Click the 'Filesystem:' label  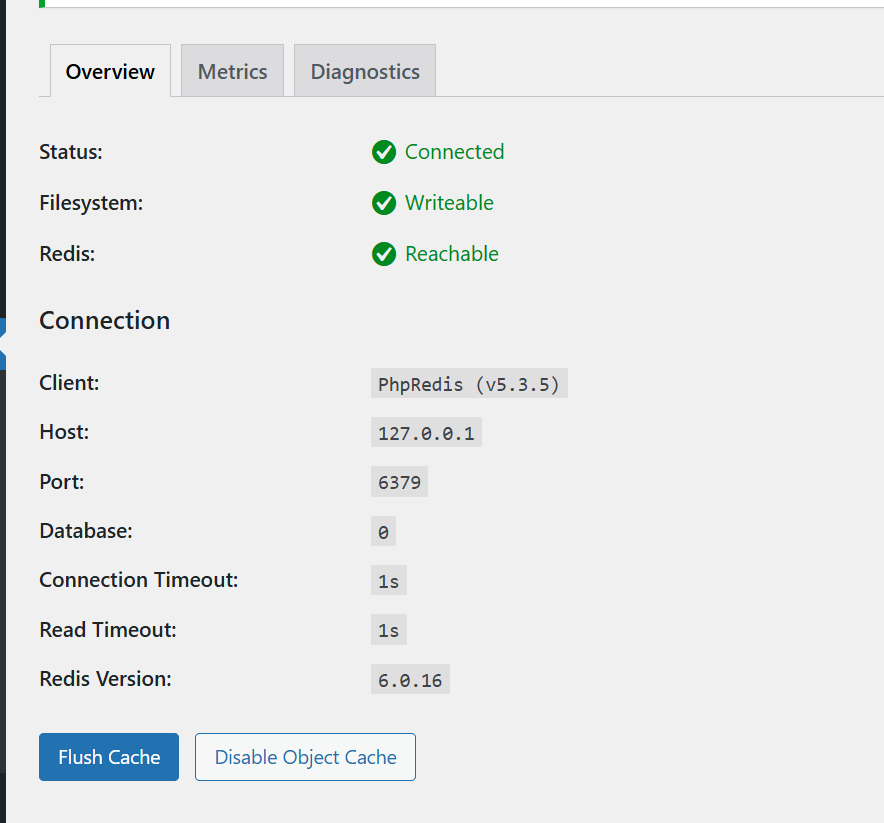click(91, 203)
